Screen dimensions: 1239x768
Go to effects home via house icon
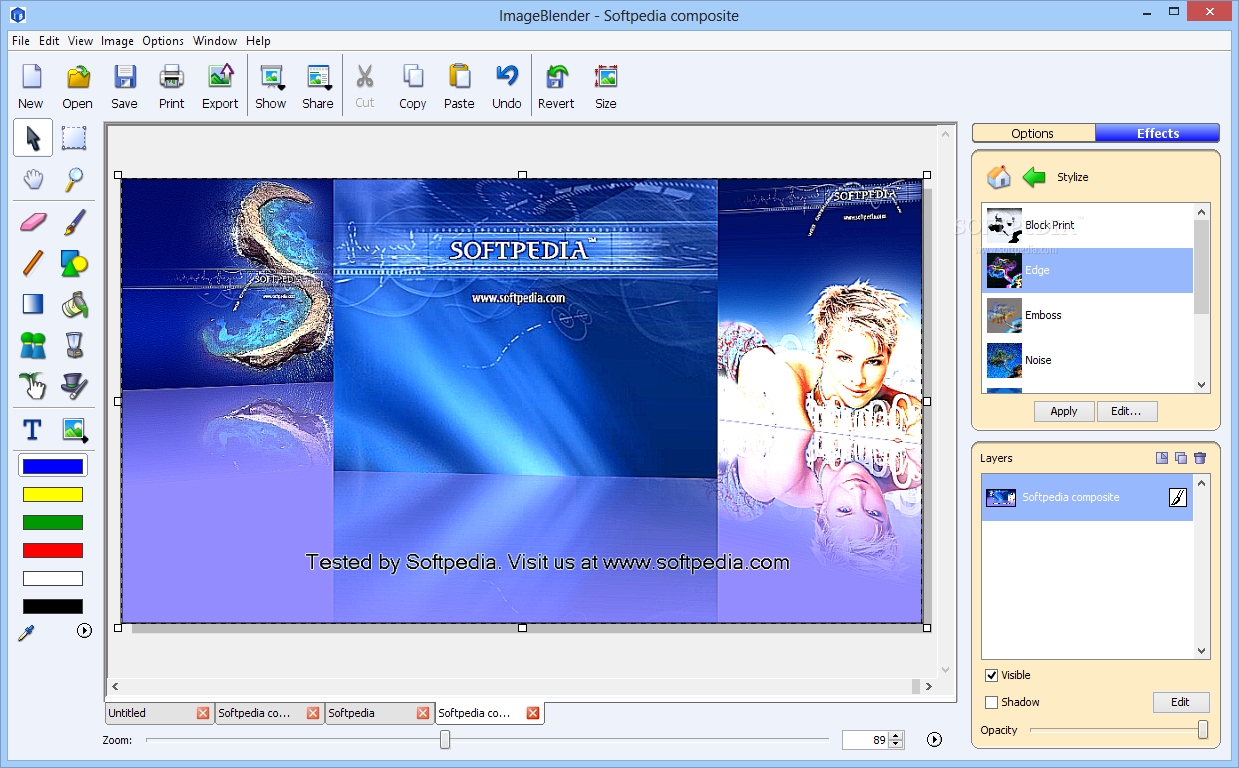point(998,177)
